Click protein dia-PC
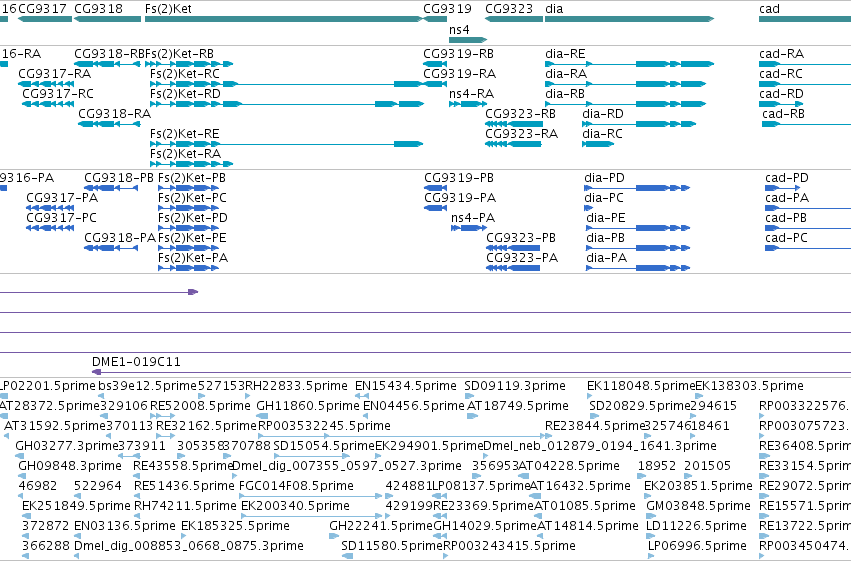The image size is (851, 561). [x=604, y=198]
